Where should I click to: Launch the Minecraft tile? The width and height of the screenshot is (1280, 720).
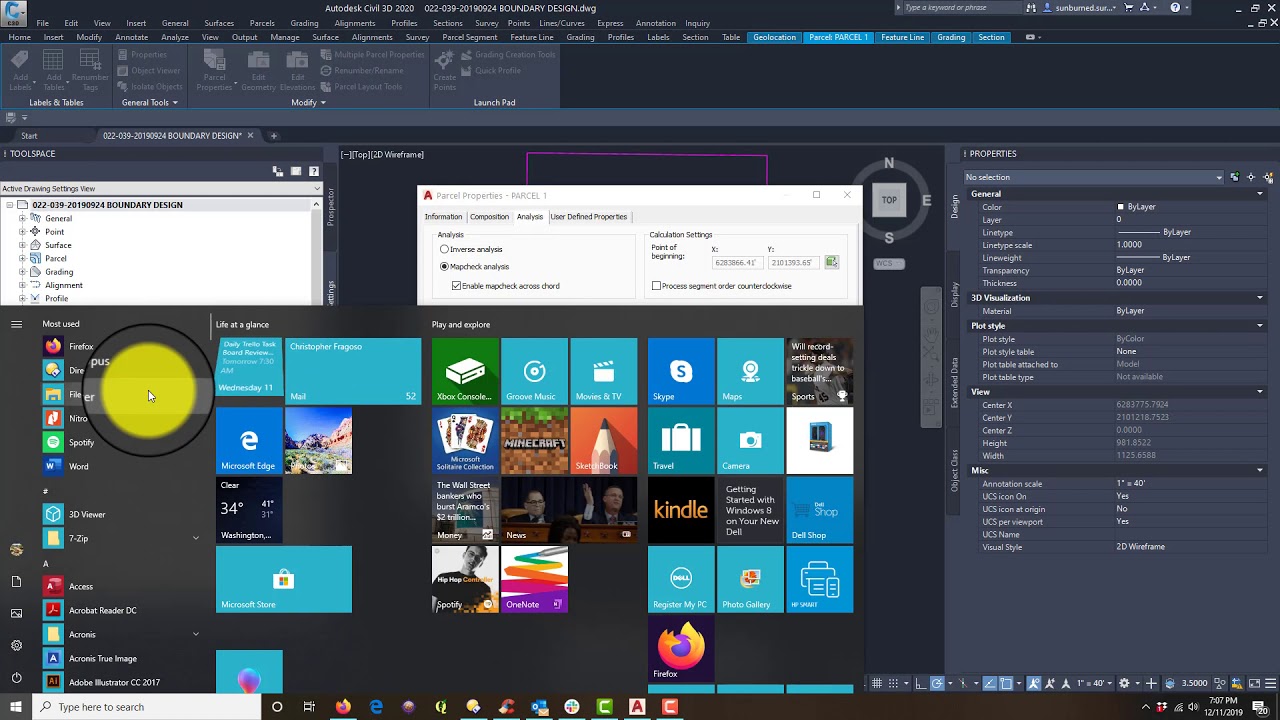coord(534,440)
